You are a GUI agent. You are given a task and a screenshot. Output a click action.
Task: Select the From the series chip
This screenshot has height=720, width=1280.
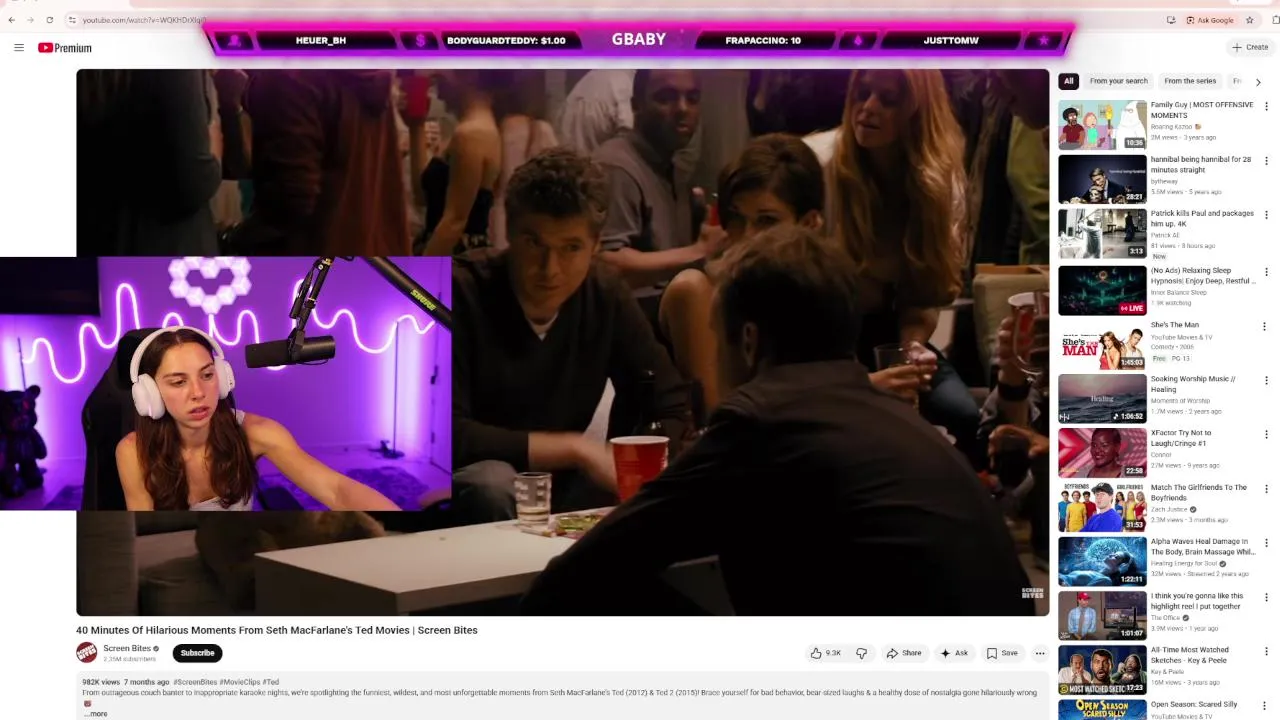point(1190,81)
